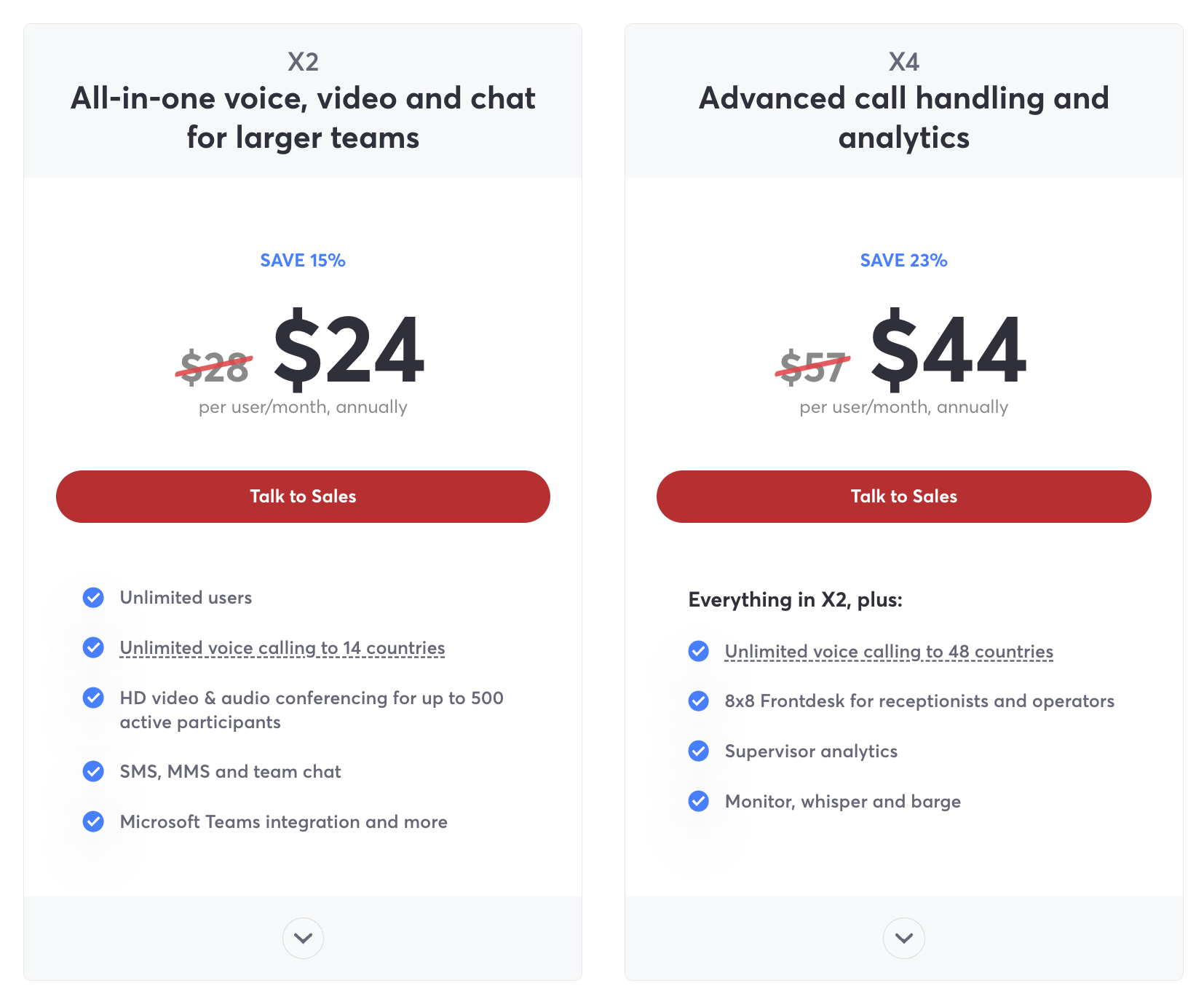This screenshot has height=1002, width=1204.
Task: Open Unlimited voice calling to 48 countries link
Action: [889, 652]
